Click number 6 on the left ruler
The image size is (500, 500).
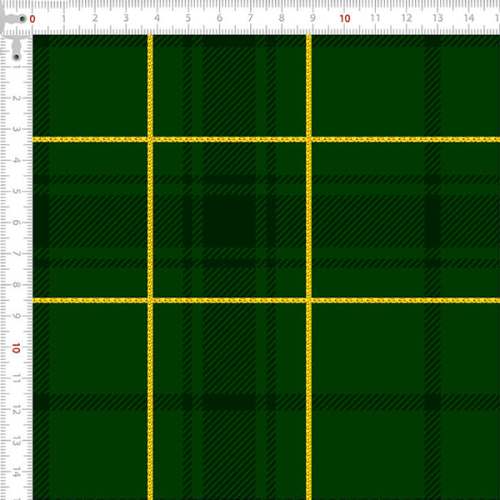click(x=16, y=222)
